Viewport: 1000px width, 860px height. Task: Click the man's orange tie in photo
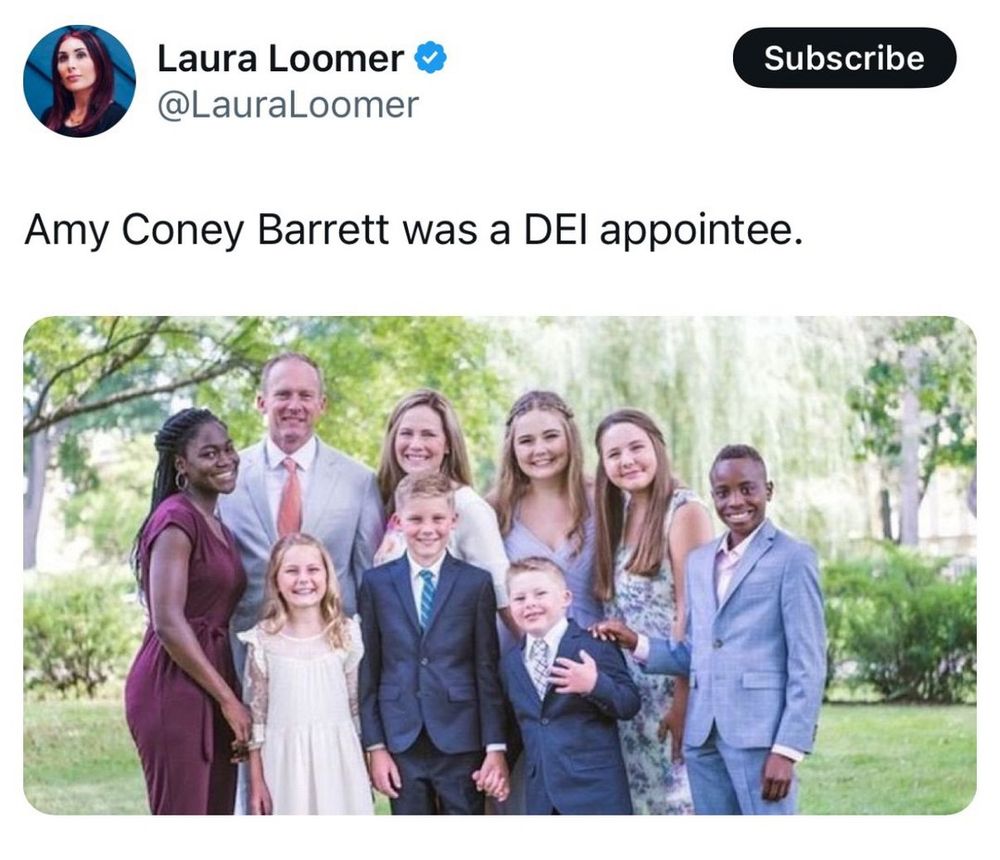[290, 499]
